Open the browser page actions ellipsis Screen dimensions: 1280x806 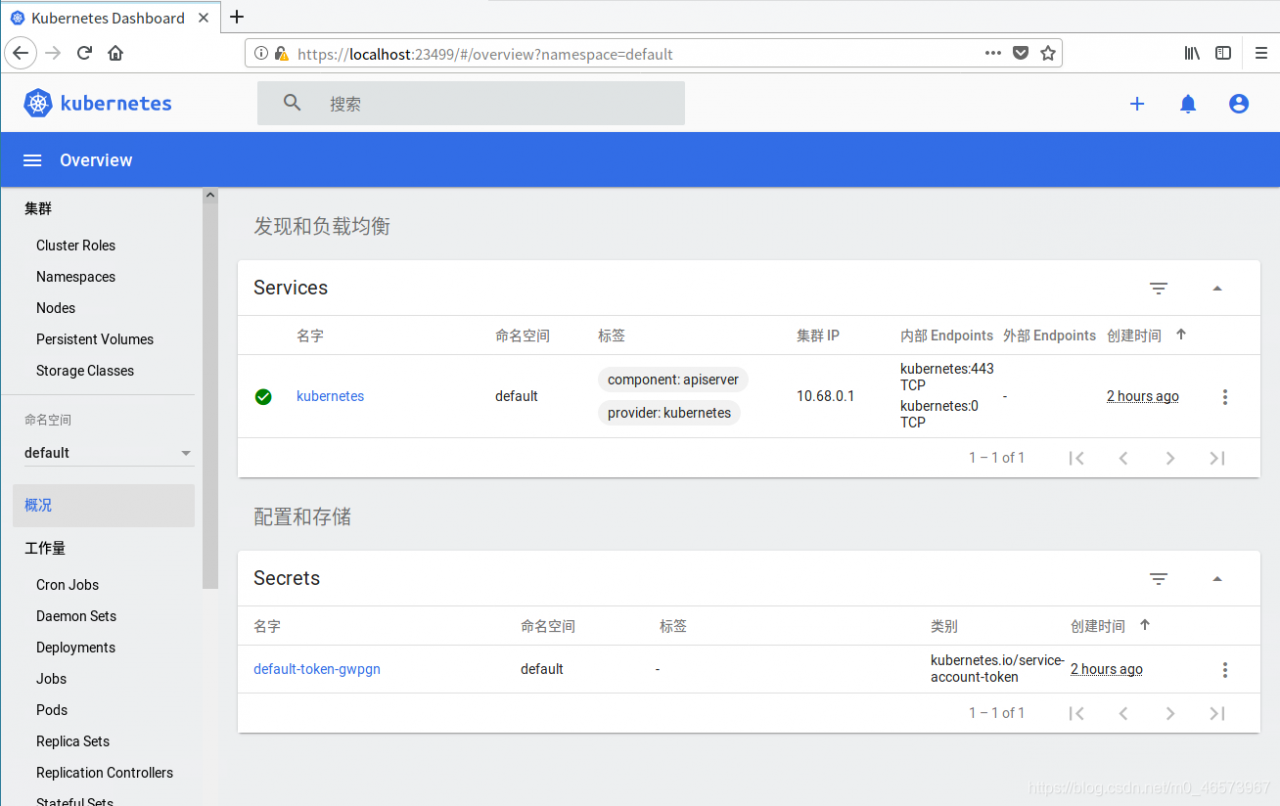pos(993,53)
